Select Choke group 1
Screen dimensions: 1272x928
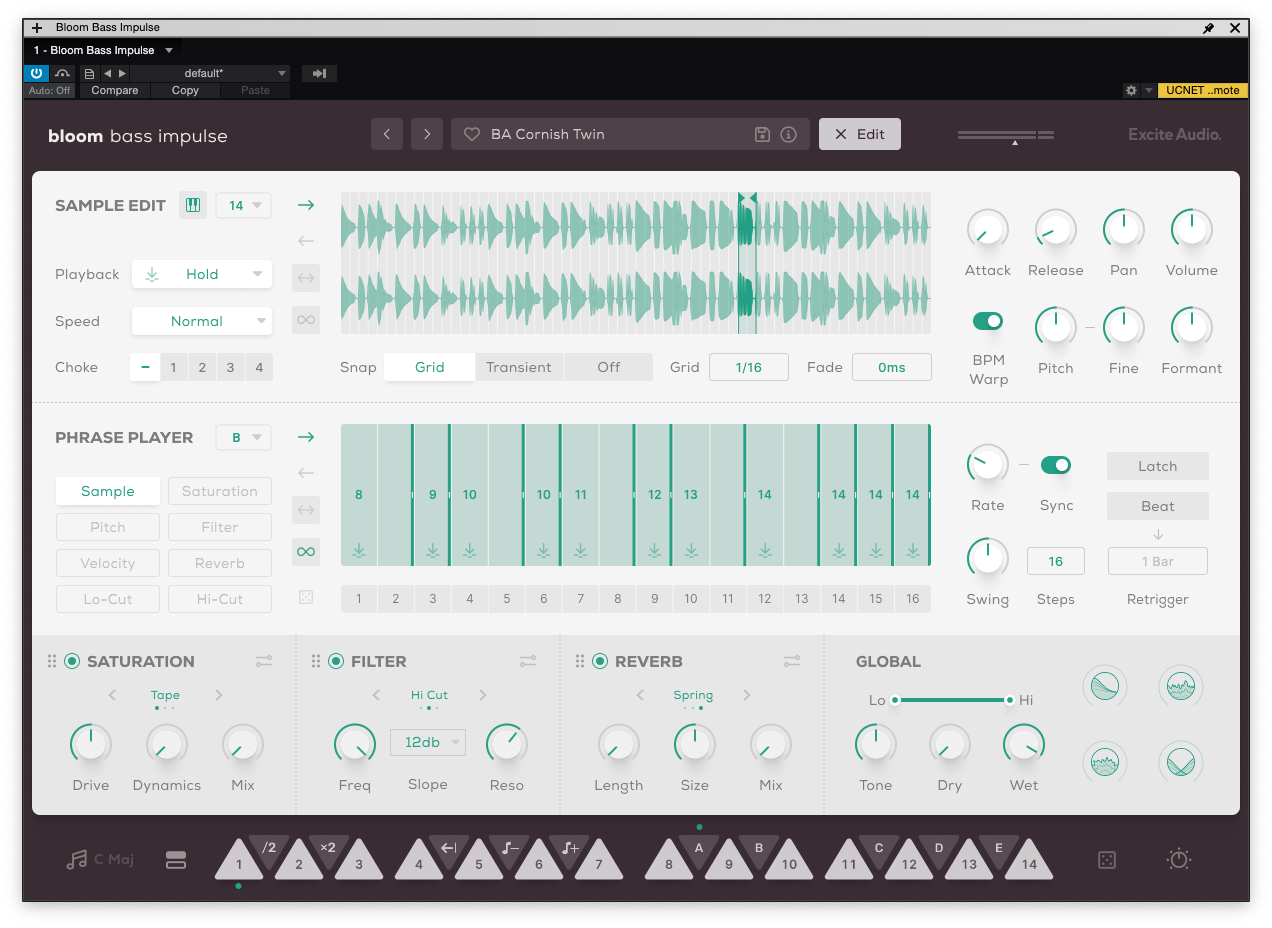click(173, 367)
